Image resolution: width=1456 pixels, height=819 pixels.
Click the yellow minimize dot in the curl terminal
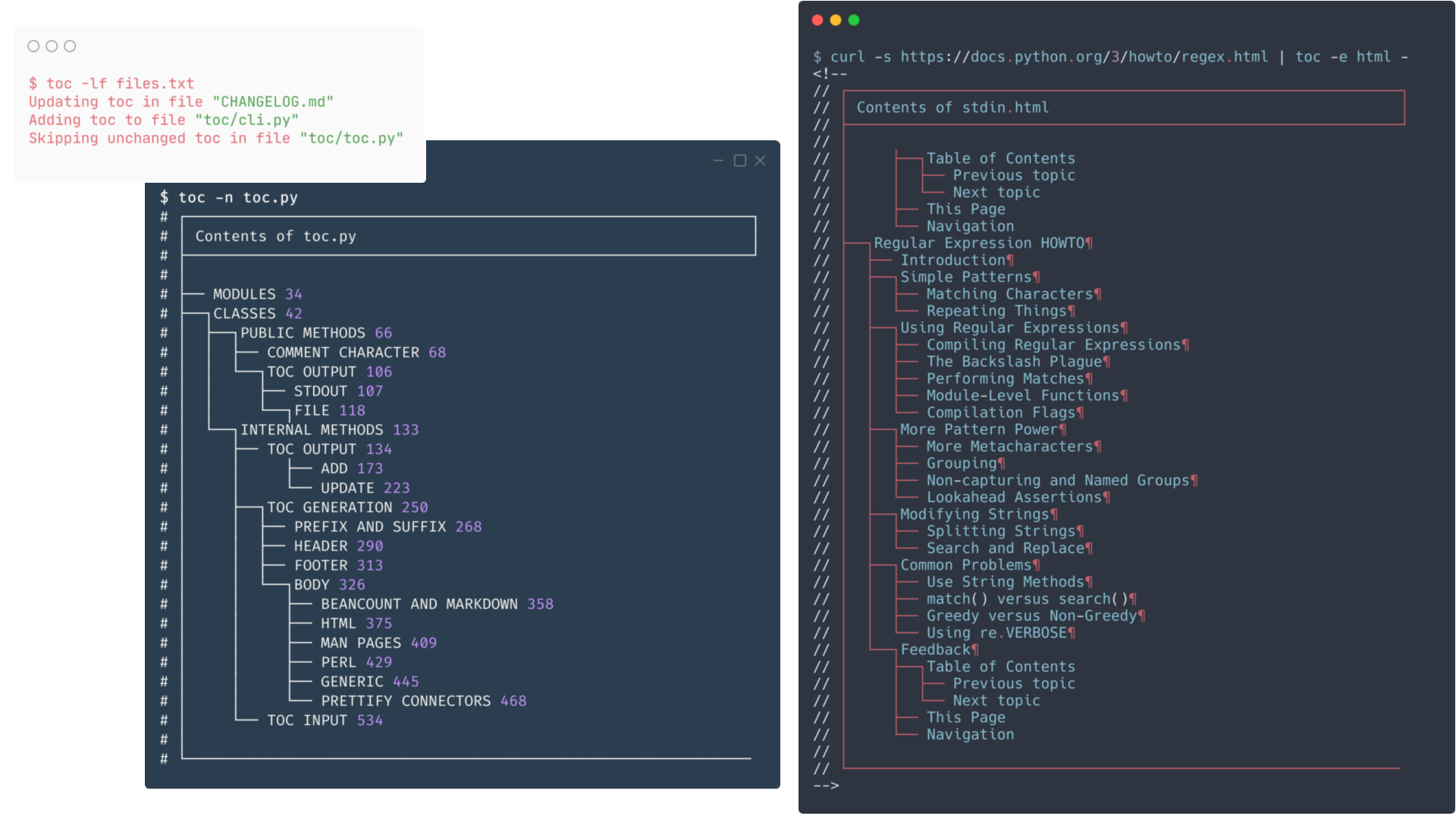(836, 20)
